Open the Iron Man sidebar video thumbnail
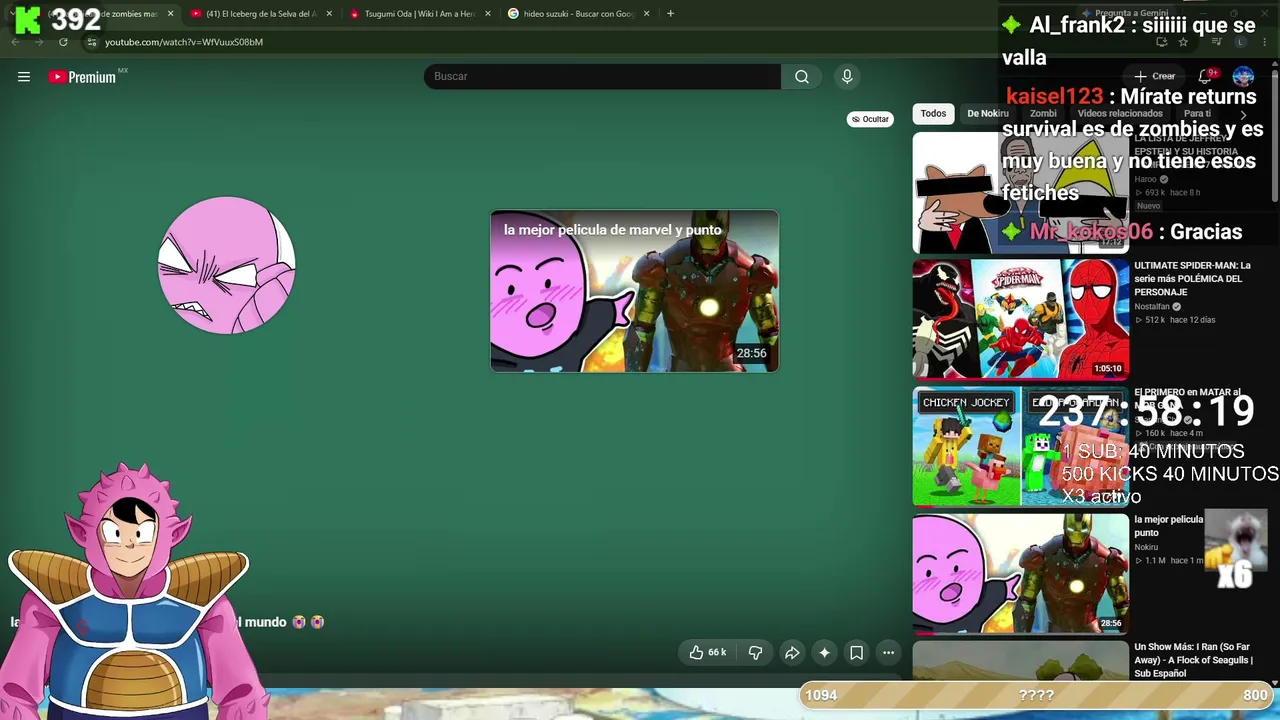 point(1021,574)
